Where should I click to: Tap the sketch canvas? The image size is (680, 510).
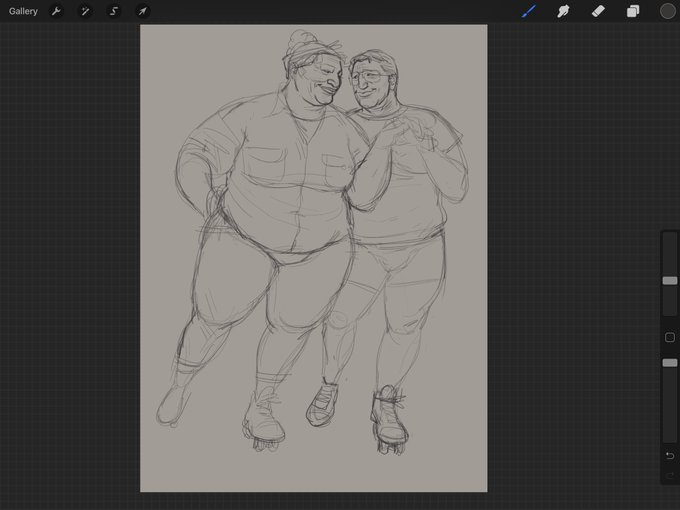(314, 258)
